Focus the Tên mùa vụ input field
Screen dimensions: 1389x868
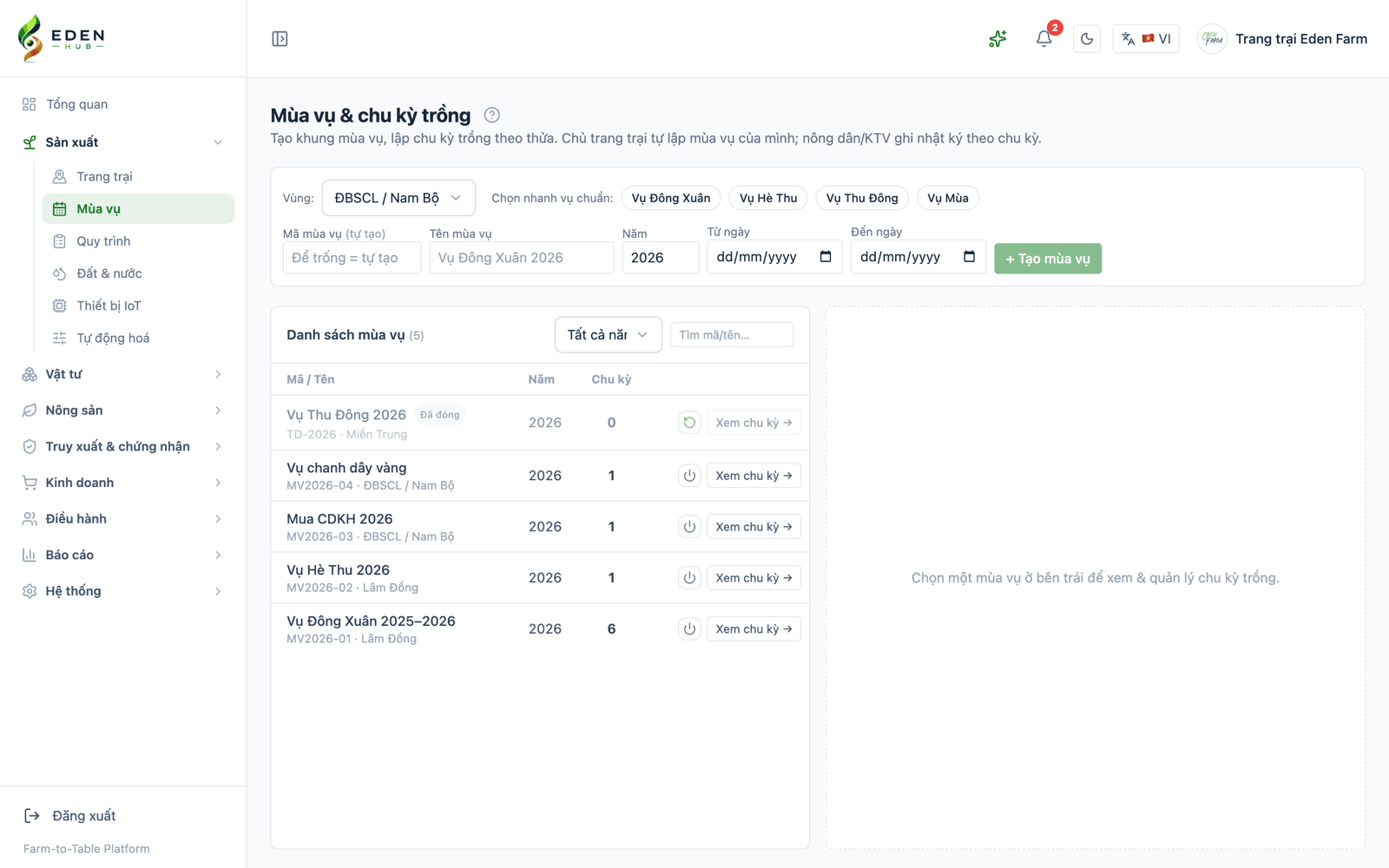[522, 258]
